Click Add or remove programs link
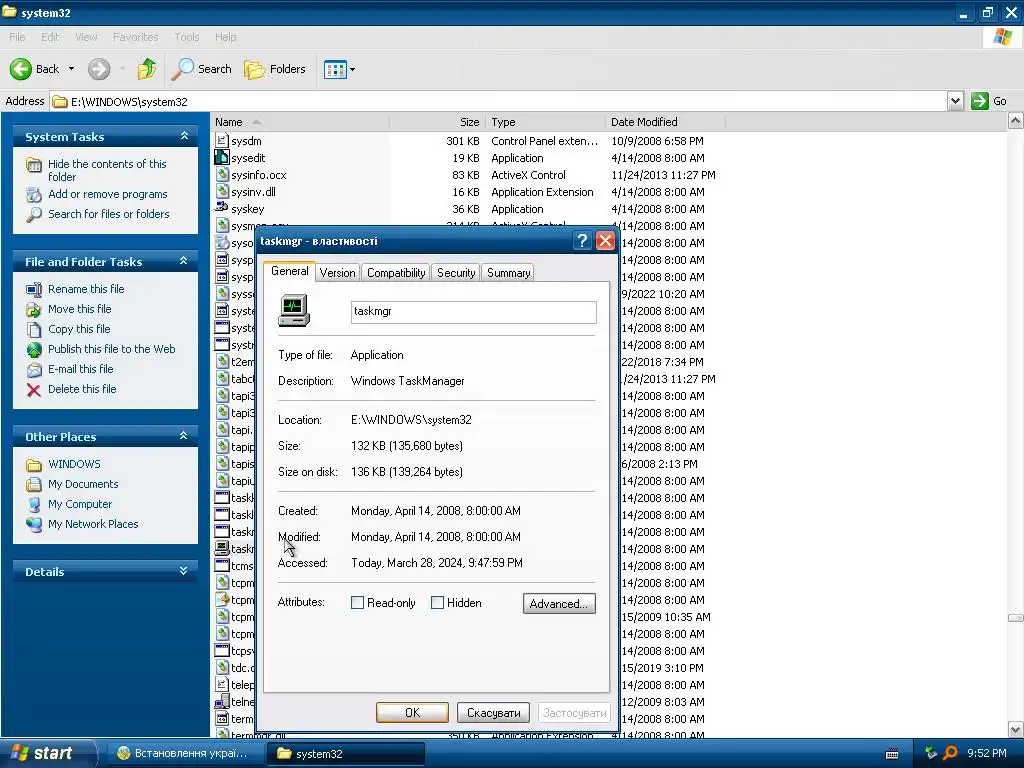This screenshot has width=1024, height=768. pyautogui.click(x=108, y=194)
